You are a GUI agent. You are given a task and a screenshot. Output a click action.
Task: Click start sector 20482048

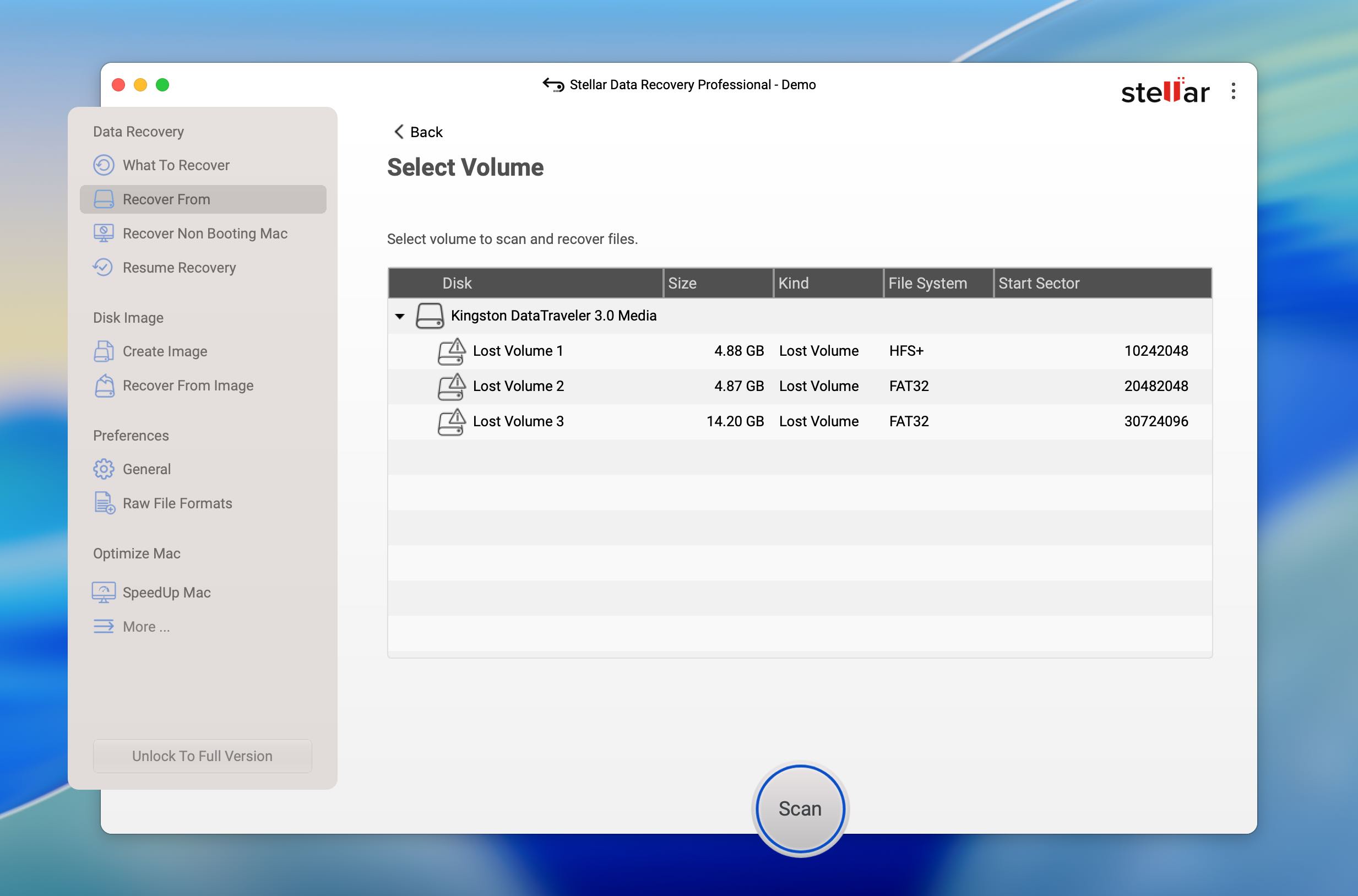point(1156,386)
